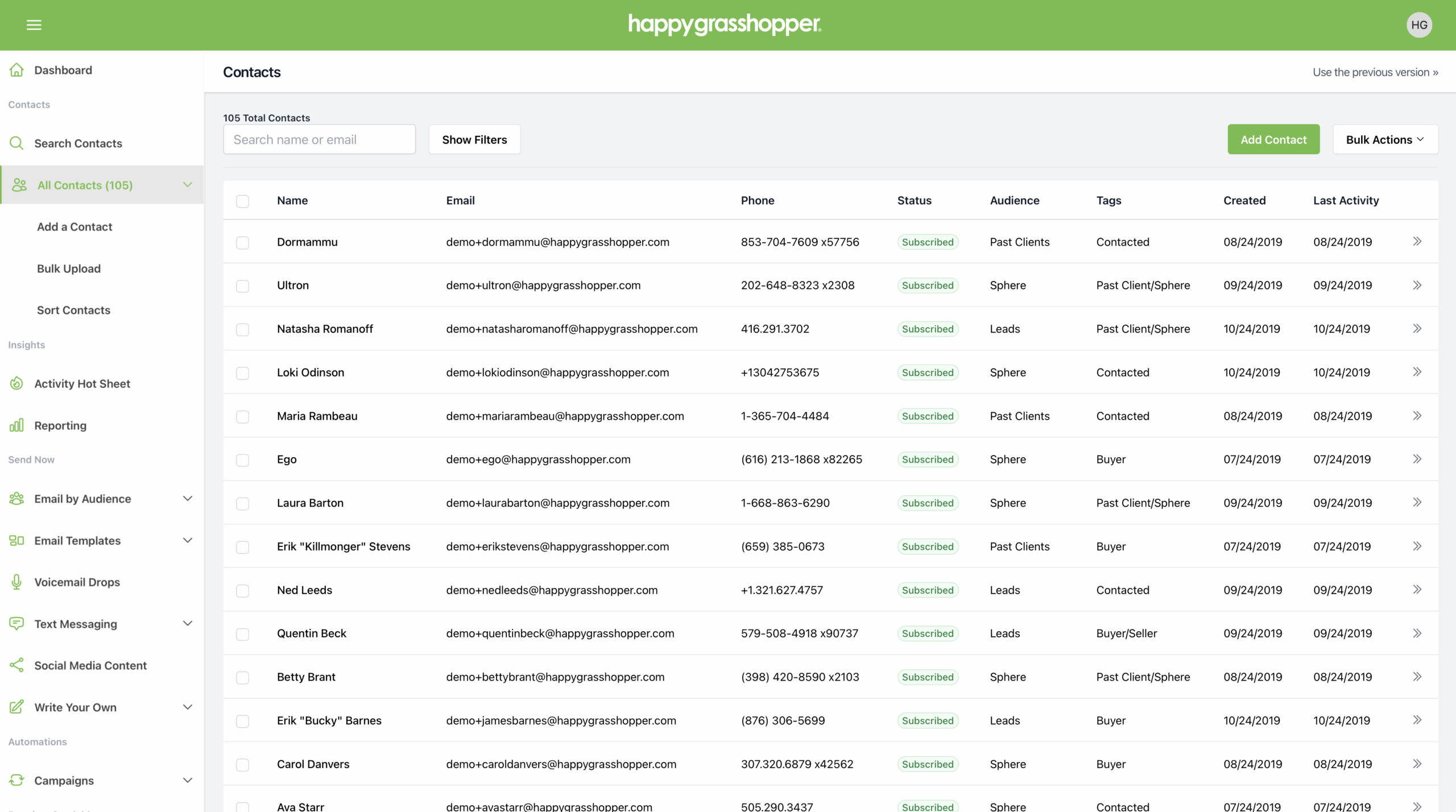
Task: Click demo+avastarr email address
Action: pos(549,806)
